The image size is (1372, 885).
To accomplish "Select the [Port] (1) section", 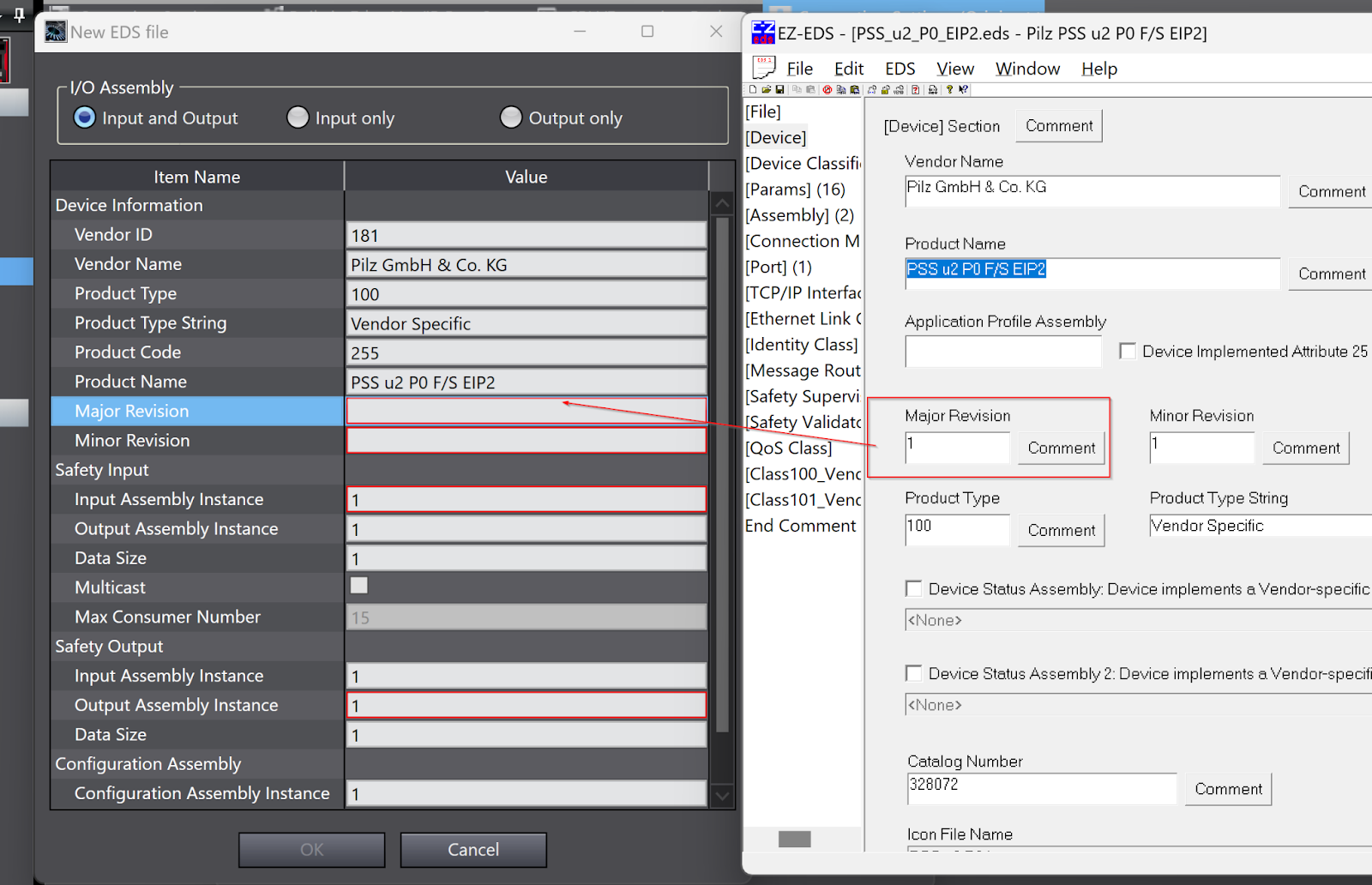I will (x=779, y=267).
